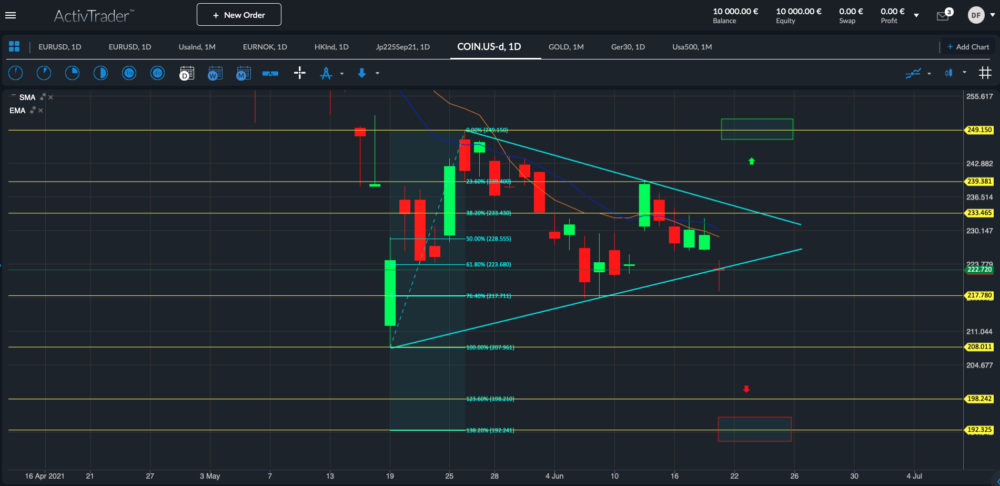Collapse the indicator legend with the minus icon
This screenshot has width=1000, height=486.
(x=13, y=94)
